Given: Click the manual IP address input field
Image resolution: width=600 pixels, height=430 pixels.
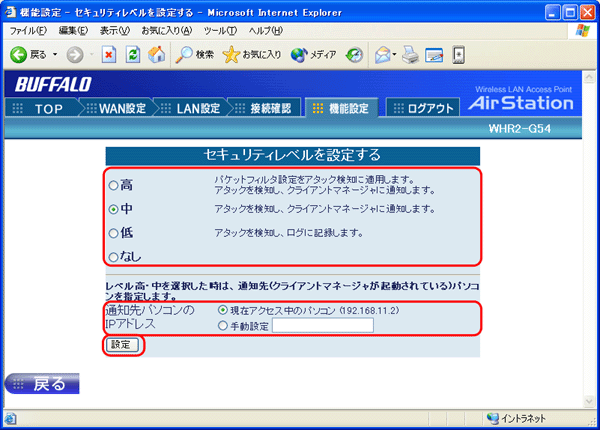Looking at the screenshot, I should 322,325.
